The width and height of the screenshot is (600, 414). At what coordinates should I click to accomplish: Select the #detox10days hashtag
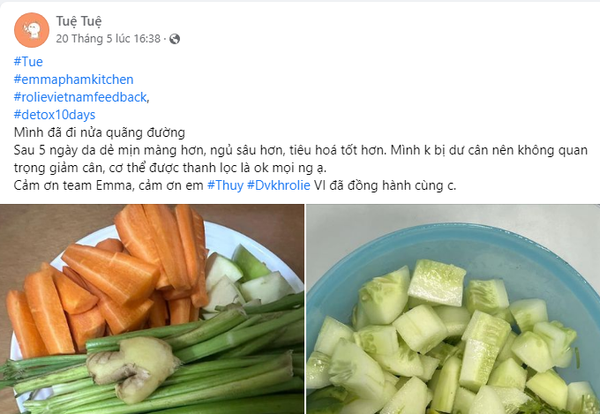[x=54, y=114]
